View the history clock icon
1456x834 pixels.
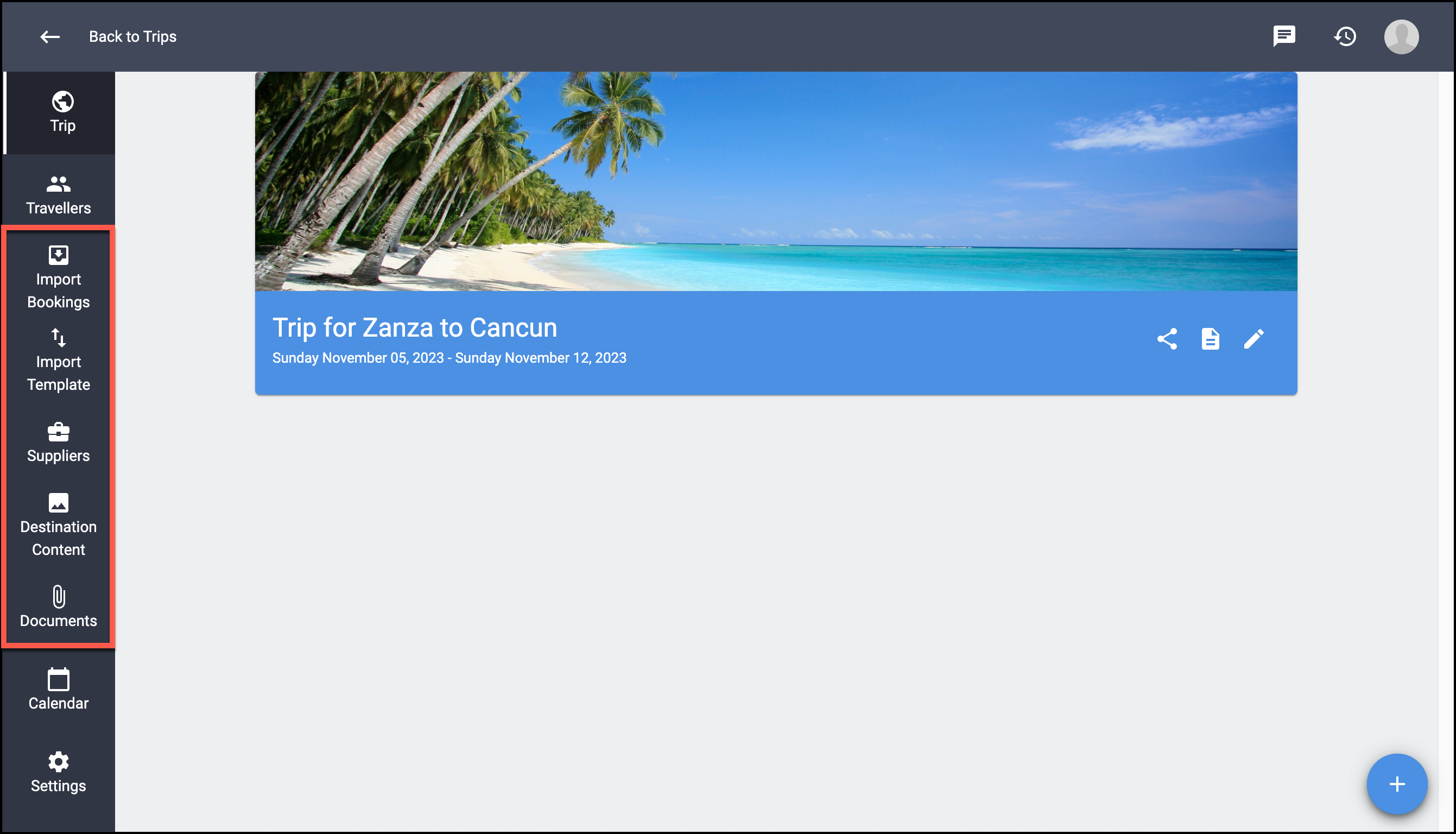tap(1345, 37)
